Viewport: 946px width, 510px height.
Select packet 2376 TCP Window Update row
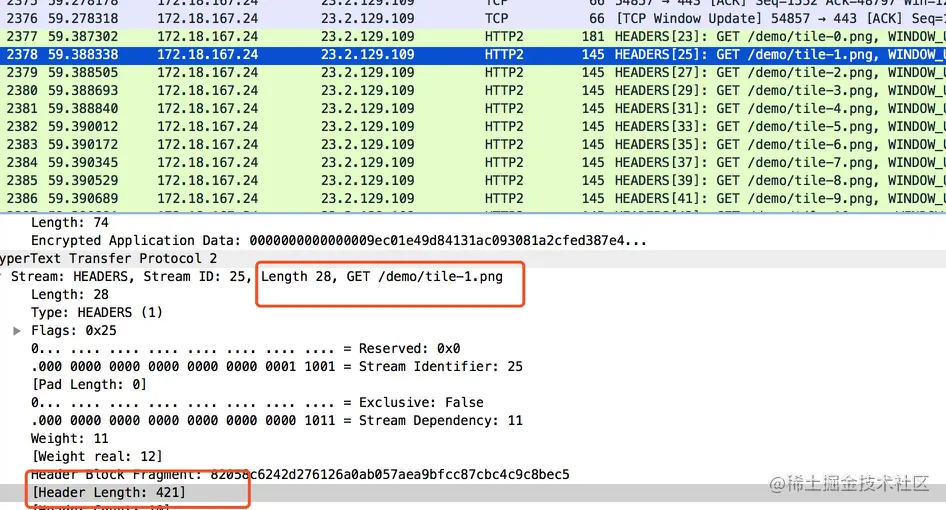tap(473, 19)
